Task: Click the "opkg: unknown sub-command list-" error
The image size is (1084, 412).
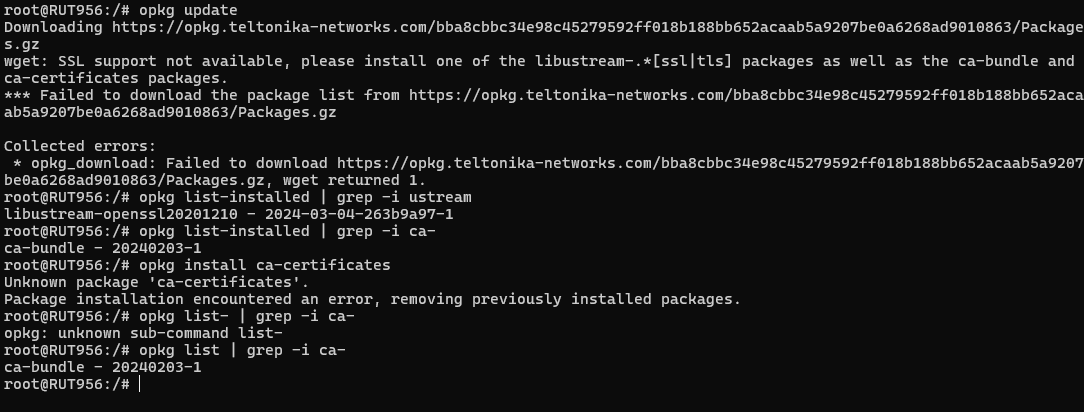Action: pyautogui.click(x=143, y=333)
